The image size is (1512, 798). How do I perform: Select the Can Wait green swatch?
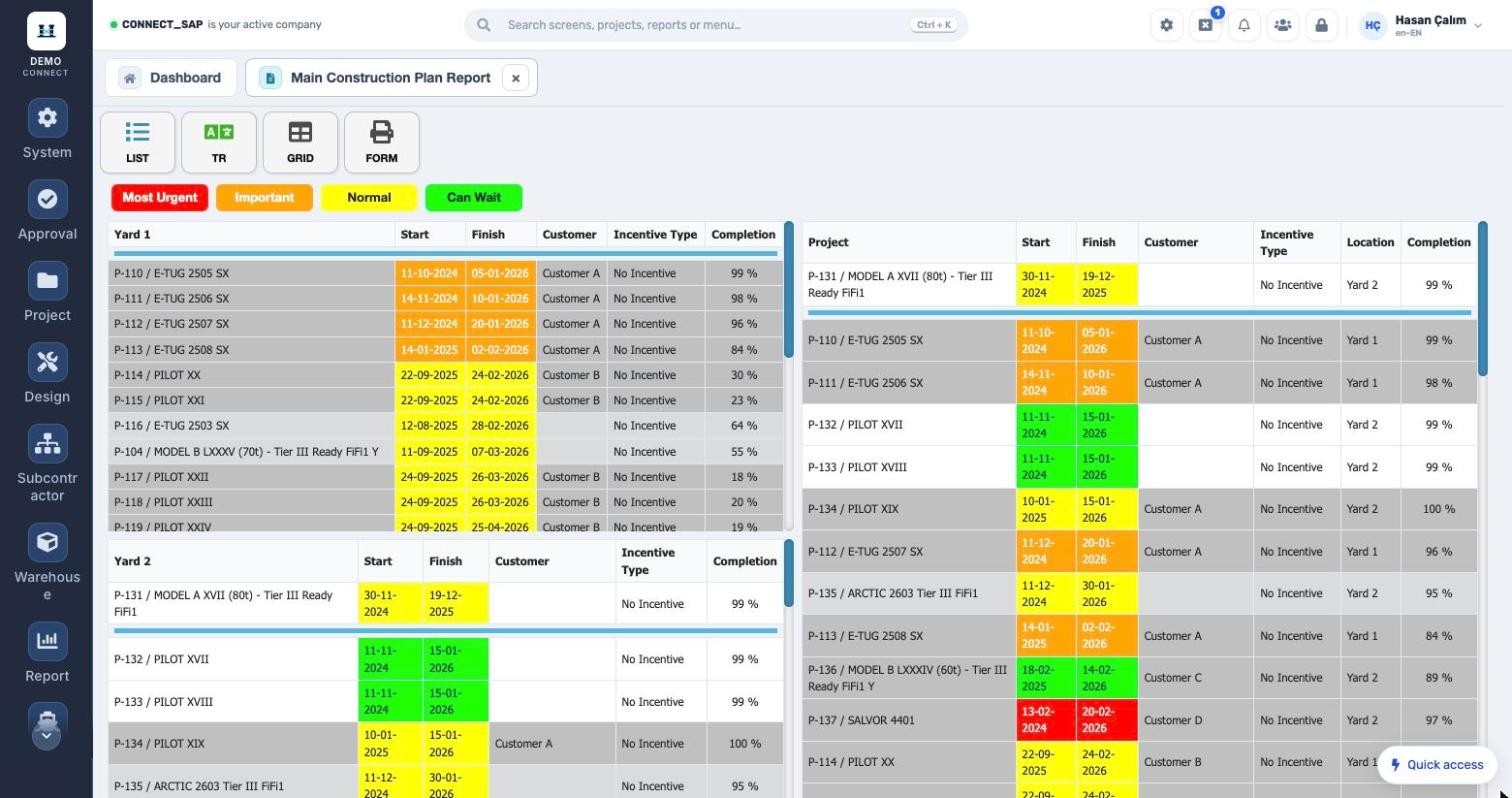(474, 198)
